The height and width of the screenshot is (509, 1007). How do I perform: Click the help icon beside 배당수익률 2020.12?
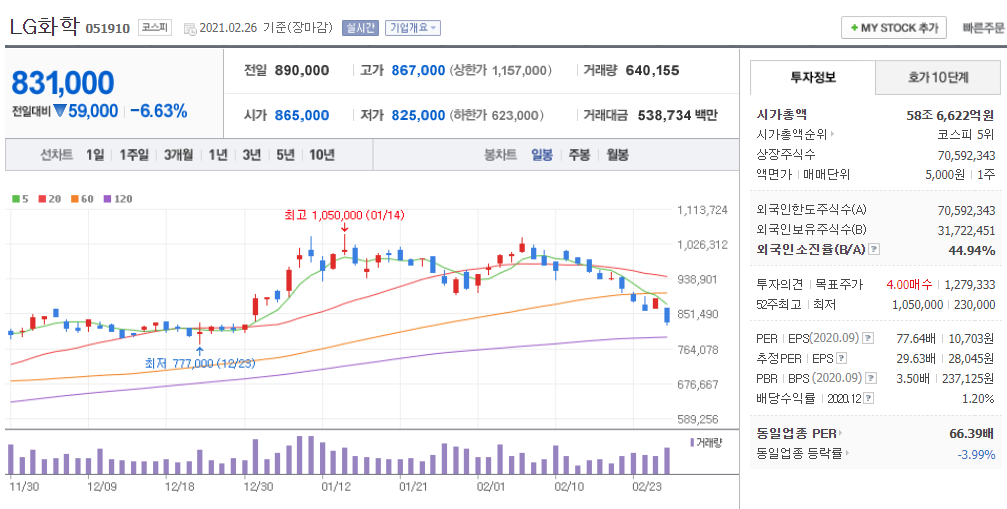pos(868,399)
